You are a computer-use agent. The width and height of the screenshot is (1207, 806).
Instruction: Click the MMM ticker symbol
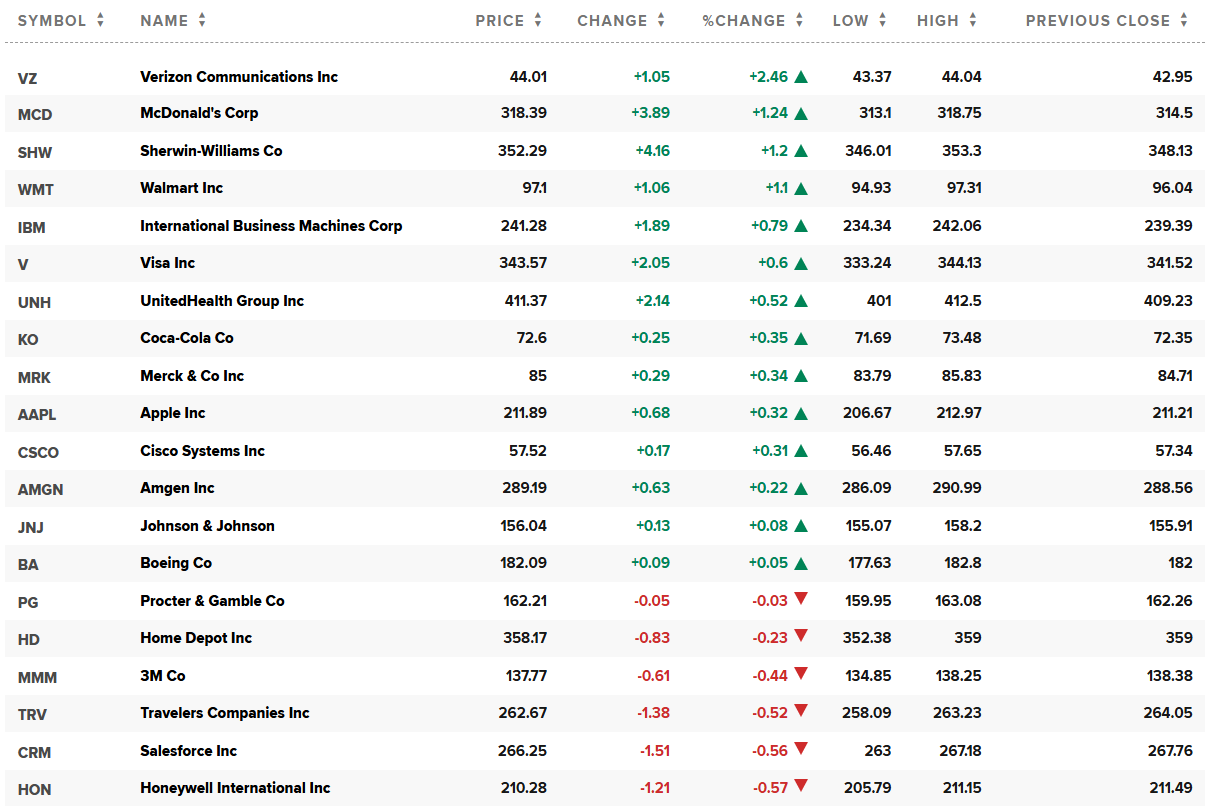point(37,677)
